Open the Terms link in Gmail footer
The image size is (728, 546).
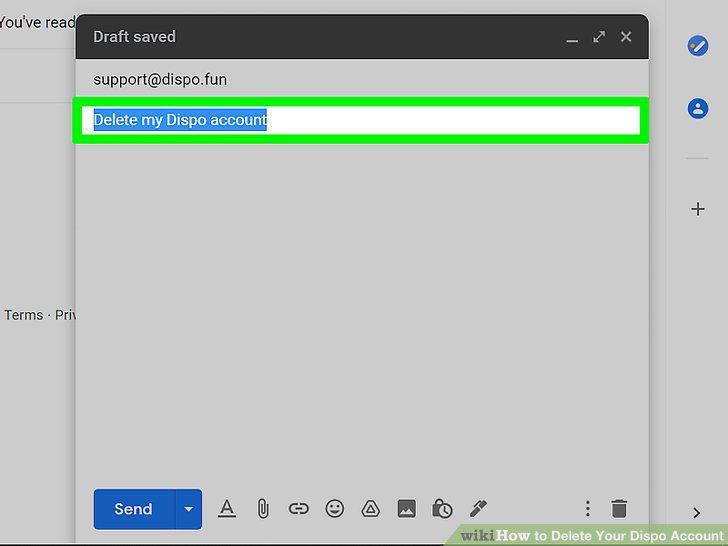tap(24, 315)
